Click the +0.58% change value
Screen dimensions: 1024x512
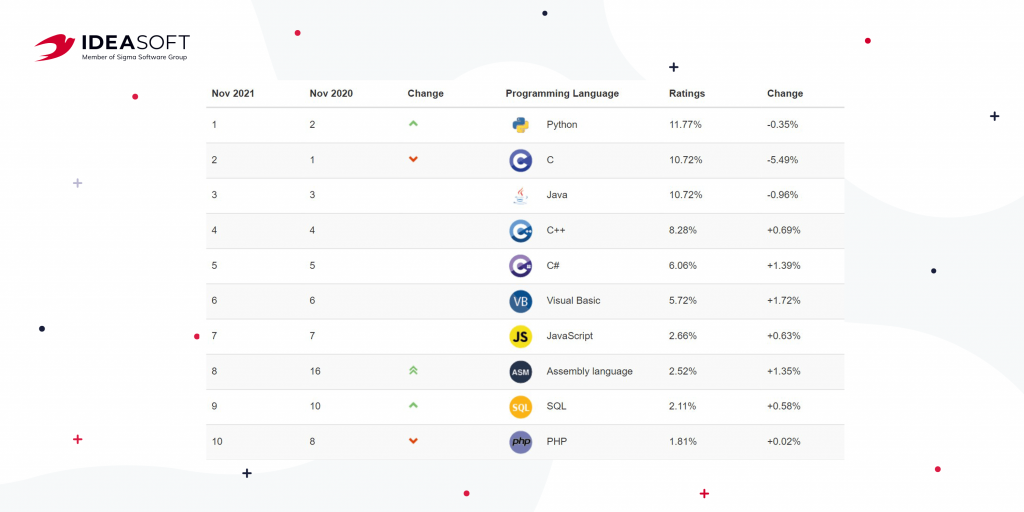pos(783,407)
